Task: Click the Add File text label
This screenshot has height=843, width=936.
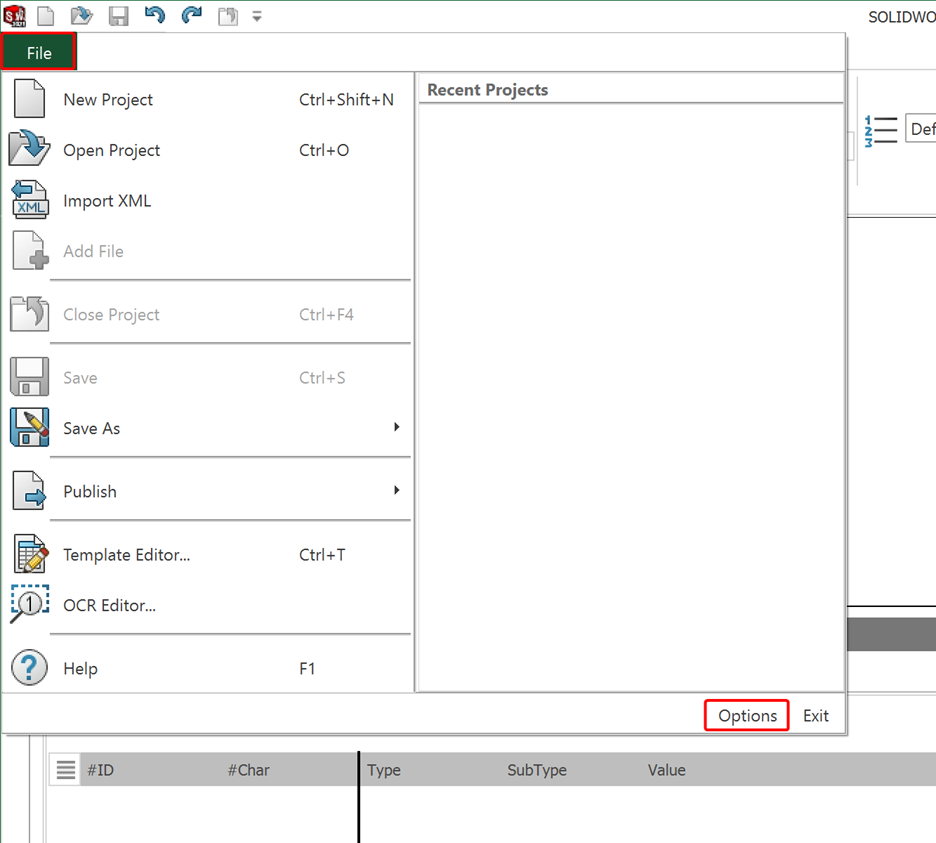Action: [x=93, y=251]
